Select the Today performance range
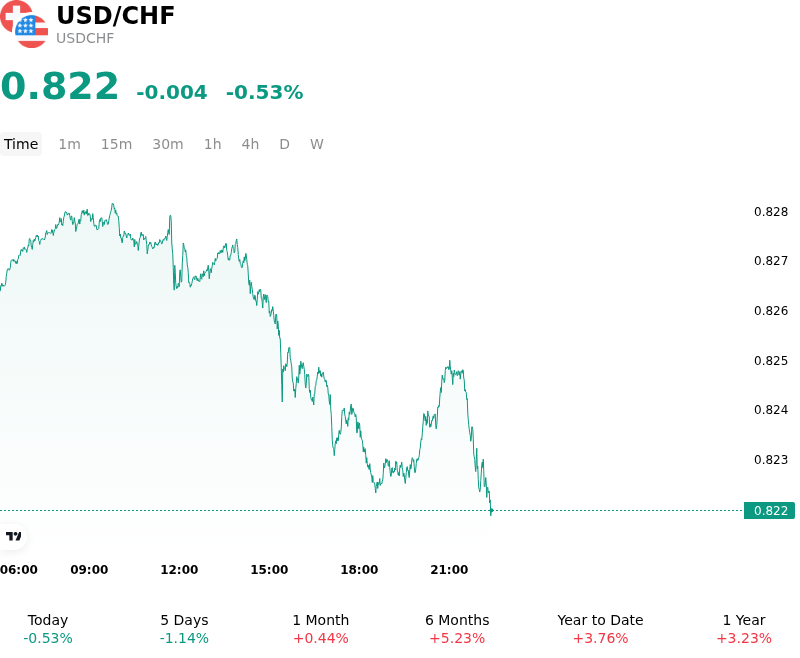This screenshot has width=800, height=658. pyautogui.click(x=48, y=629)
